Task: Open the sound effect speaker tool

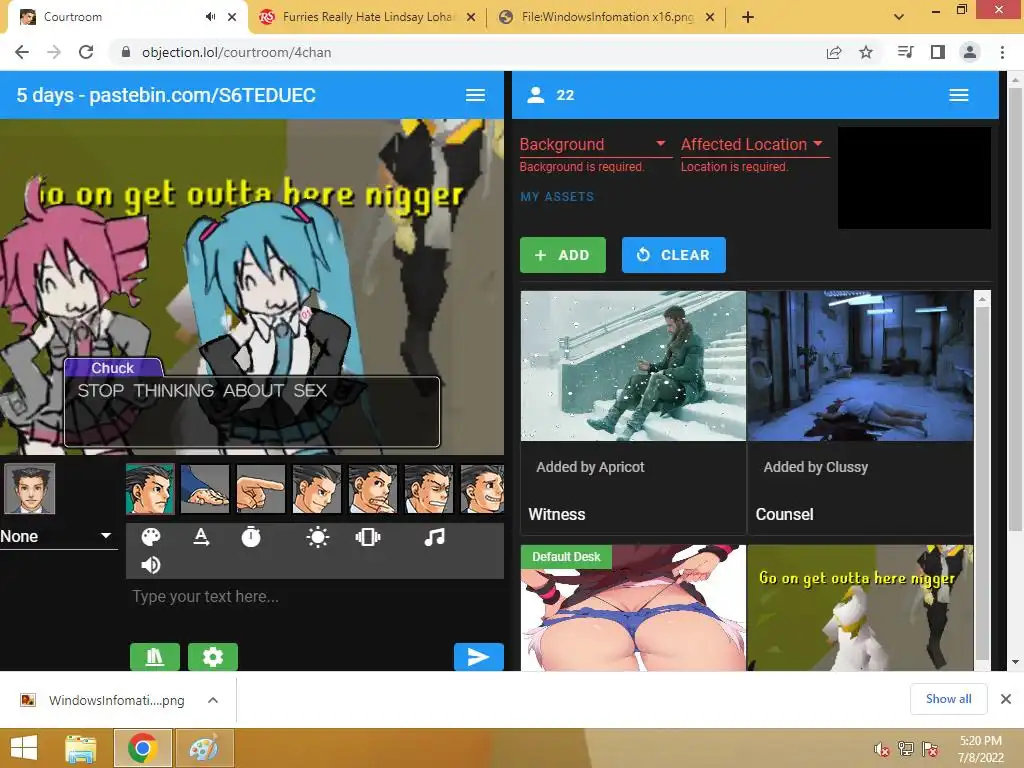Action: coord(151,565)
